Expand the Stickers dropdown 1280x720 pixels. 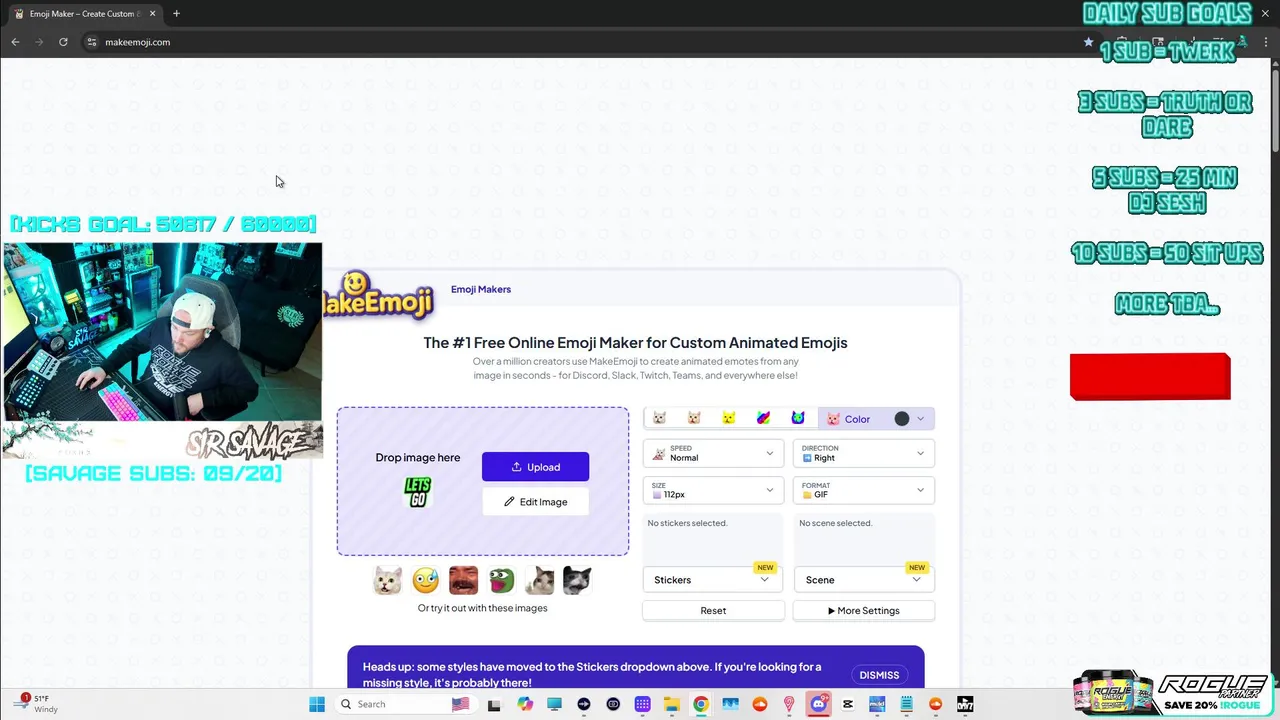(x=713, y=580)
